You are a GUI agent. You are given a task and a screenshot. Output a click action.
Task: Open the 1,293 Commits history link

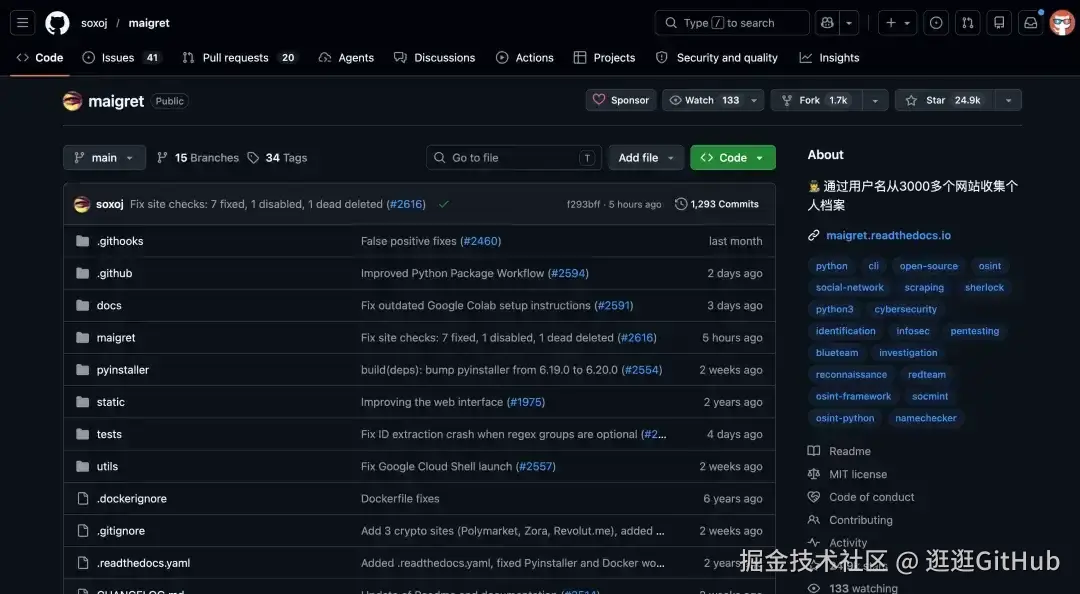click(x=717, y=204)
